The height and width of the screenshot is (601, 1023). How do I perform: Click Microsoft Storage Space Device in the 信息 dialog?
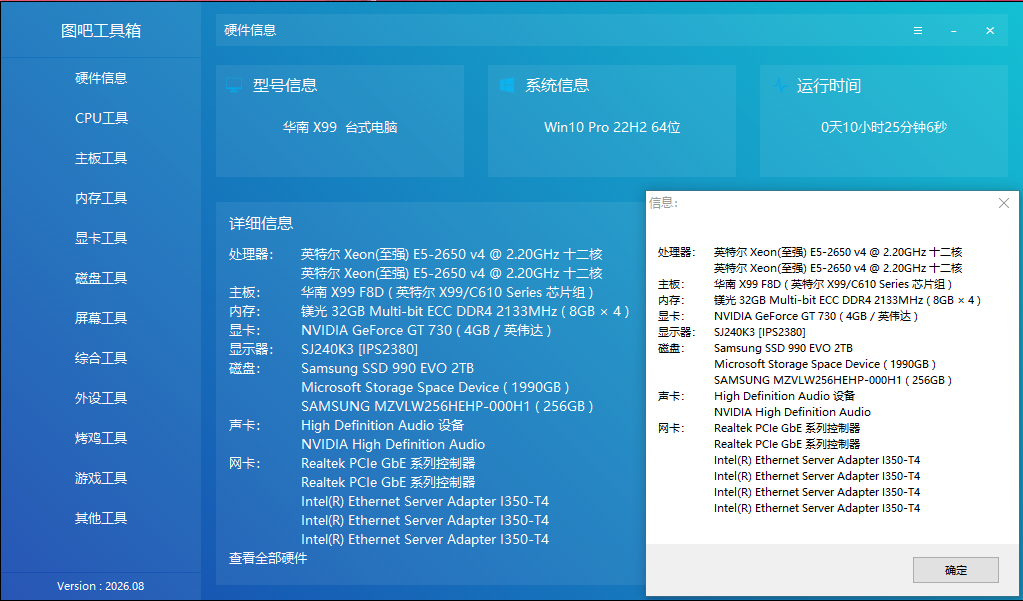[x=825, y=364]
